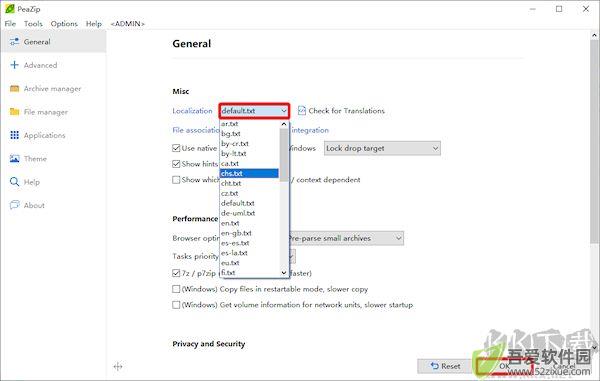The image size is (600, 381).
Task: Toggle the Show hints checkbox
Action: point(176,164)
